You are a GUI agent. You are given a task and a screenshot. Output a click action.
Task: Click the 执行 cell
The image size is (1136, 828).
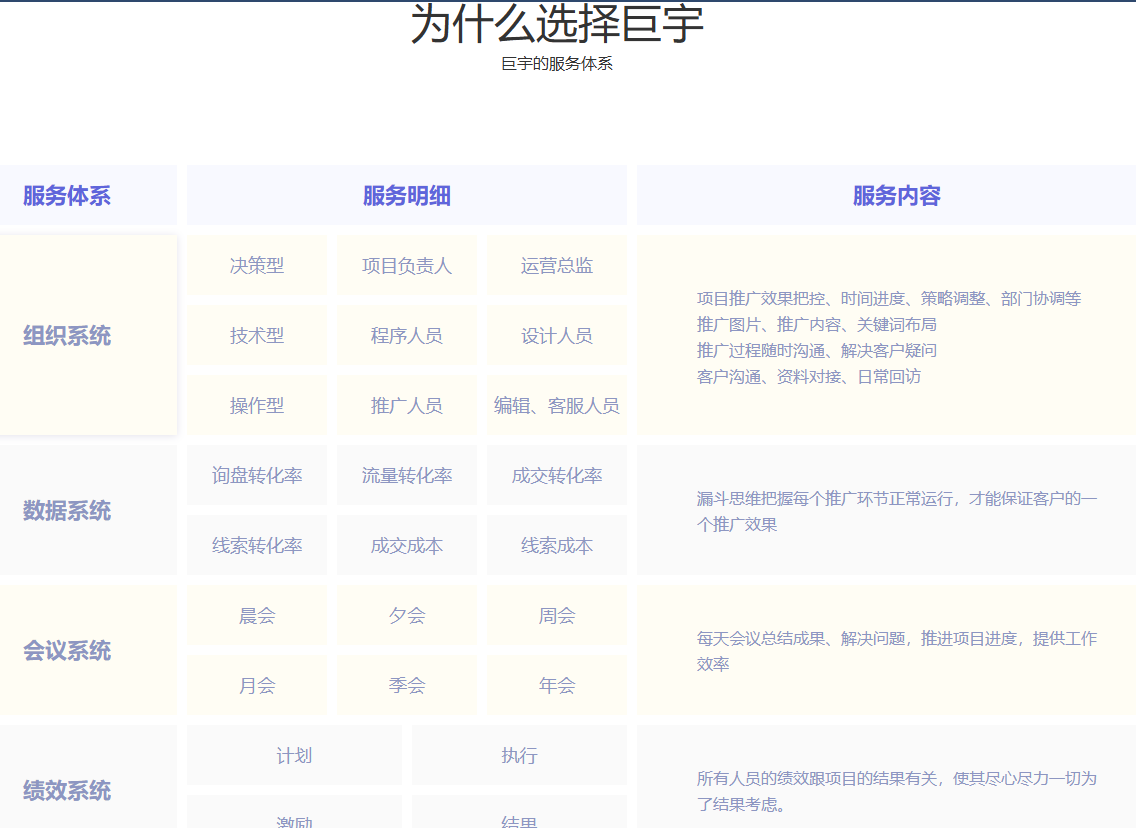click(519, 756)
